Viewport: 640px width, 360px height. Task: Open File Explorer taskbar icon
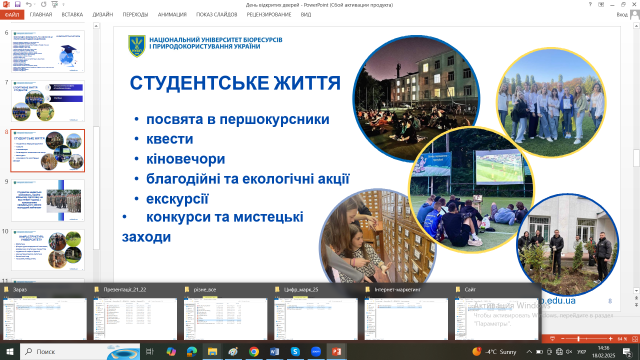click(x=212, y=351)
